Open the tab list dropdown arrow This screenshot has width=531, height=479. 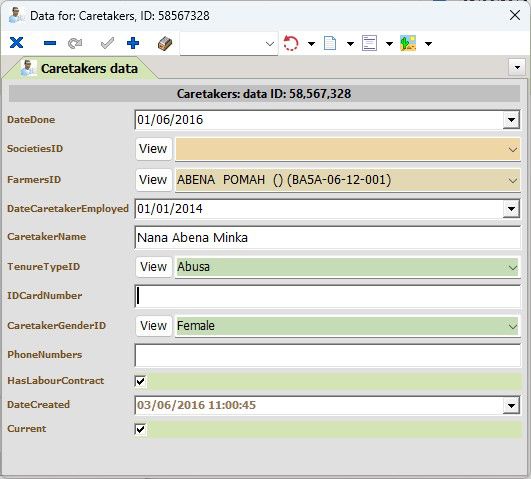point(517,67)
